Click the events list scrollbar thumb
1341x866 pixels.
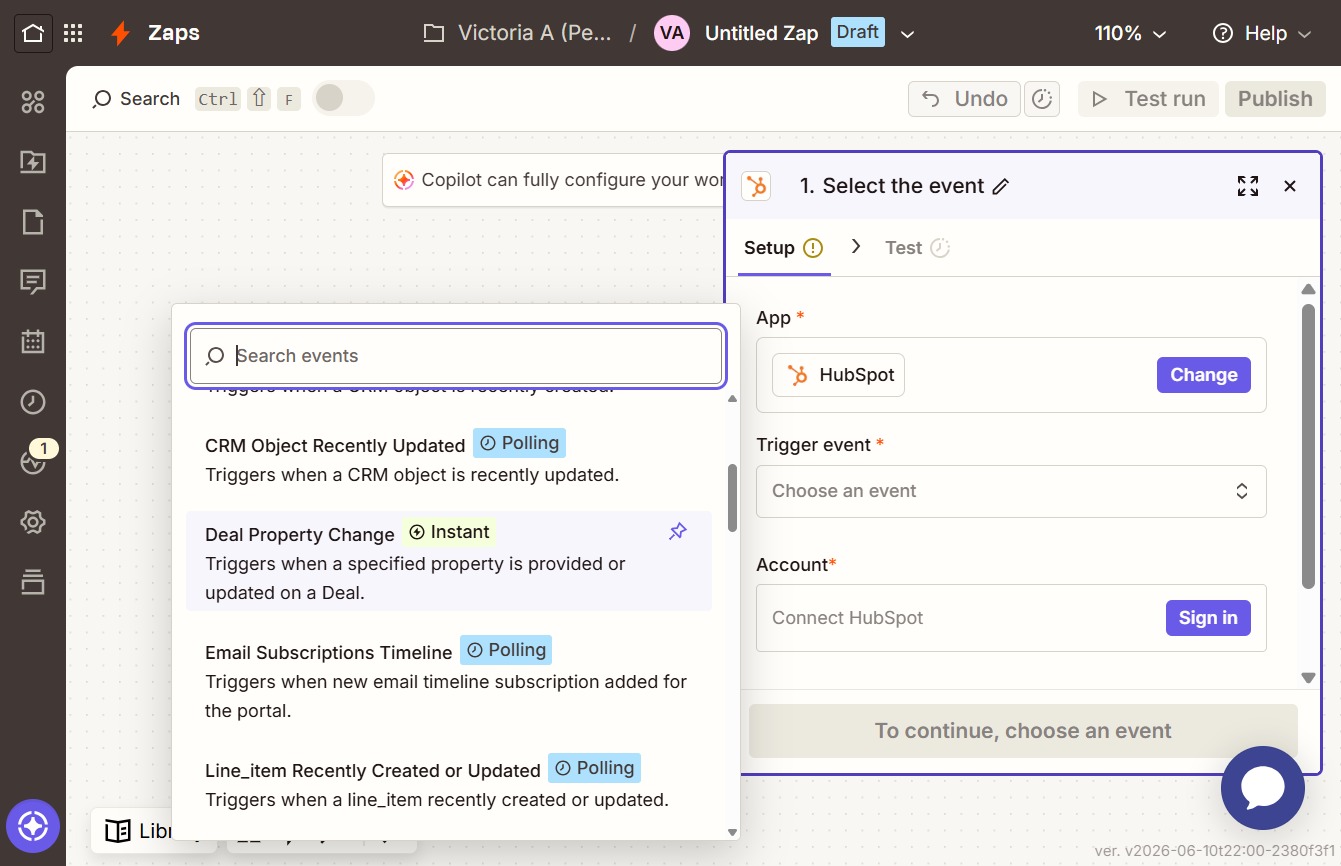[733, 498]
